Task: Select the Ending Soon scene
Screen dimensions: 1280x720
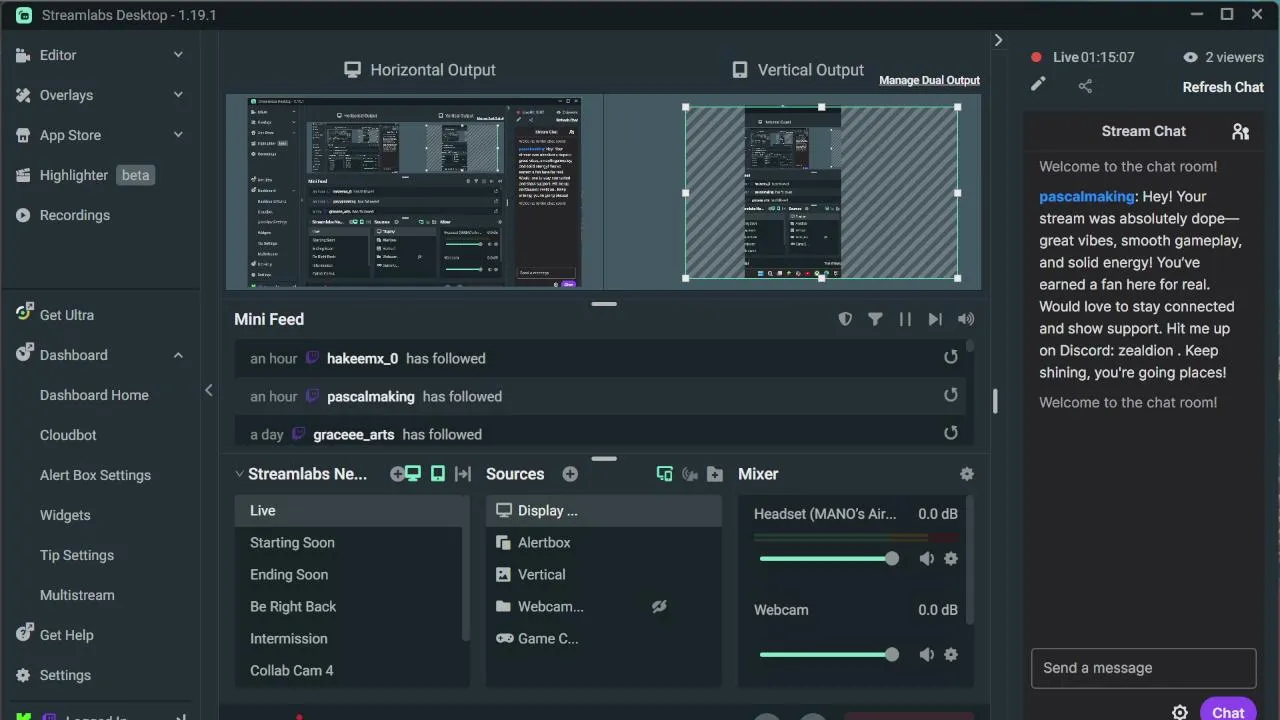Action: (349, 574)
